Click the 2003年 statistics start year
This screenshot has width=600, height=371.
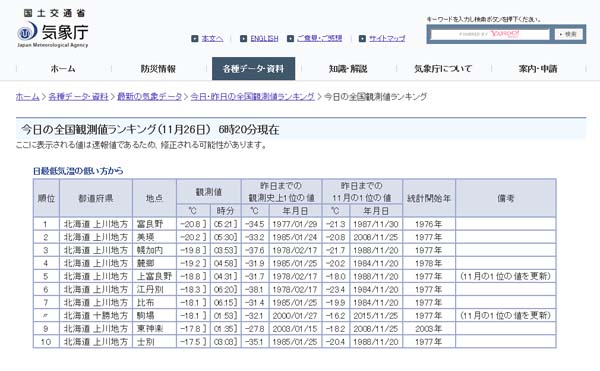pos(429,329)
